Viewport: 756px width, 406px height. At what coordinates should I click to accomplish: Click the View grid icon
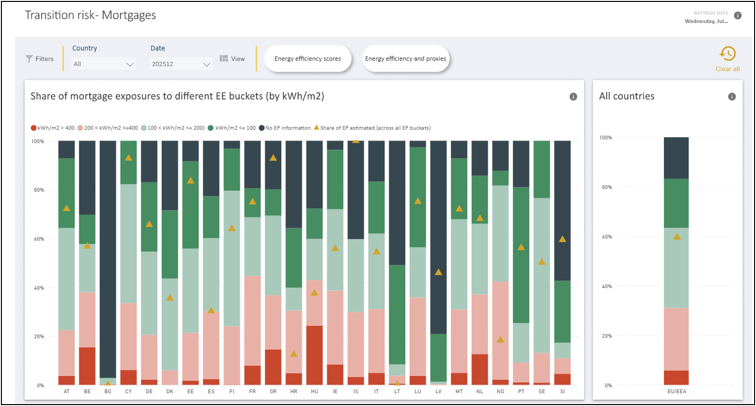tap(224, 58)
